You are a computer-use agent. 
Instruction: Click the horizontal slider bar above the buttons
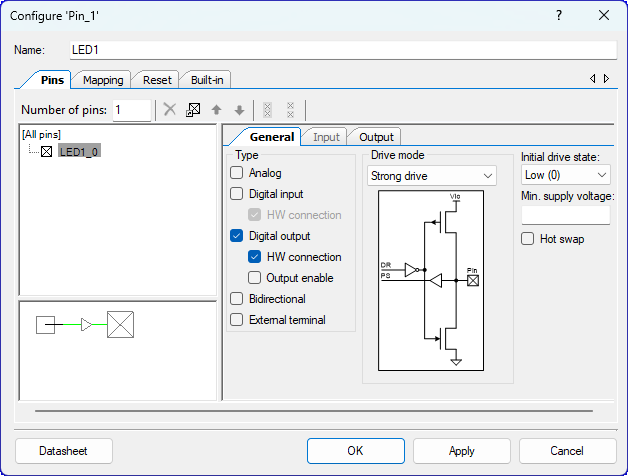(x=313, y=410)
